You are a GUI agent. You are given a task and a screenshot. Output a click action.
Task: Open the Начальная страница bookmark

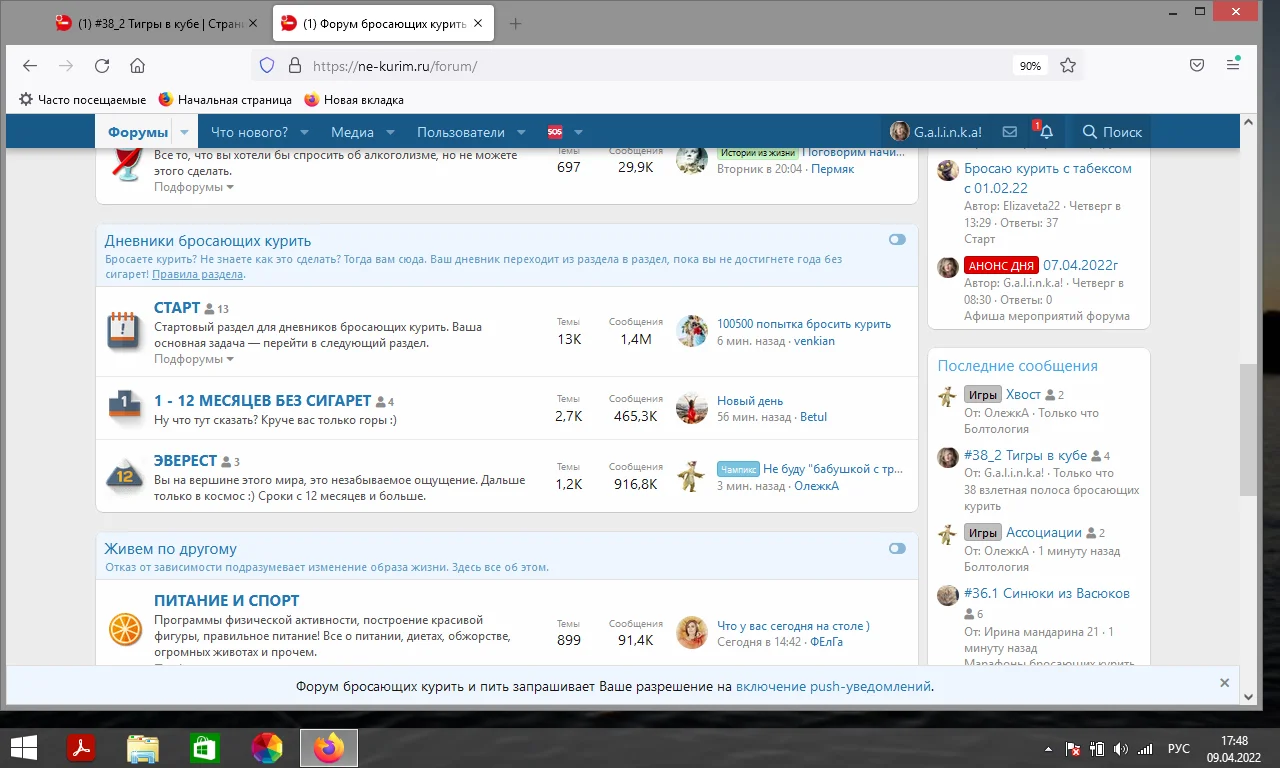click(225, 100)
